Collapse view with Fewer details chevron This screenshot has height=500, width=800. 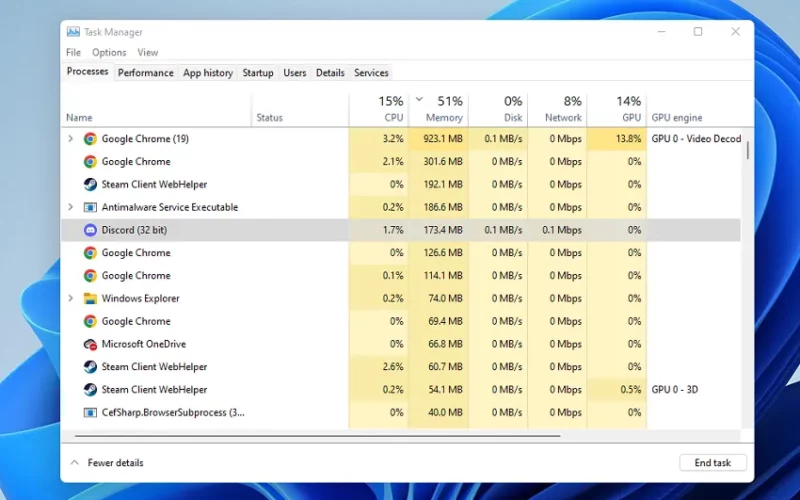coord(74,463)
